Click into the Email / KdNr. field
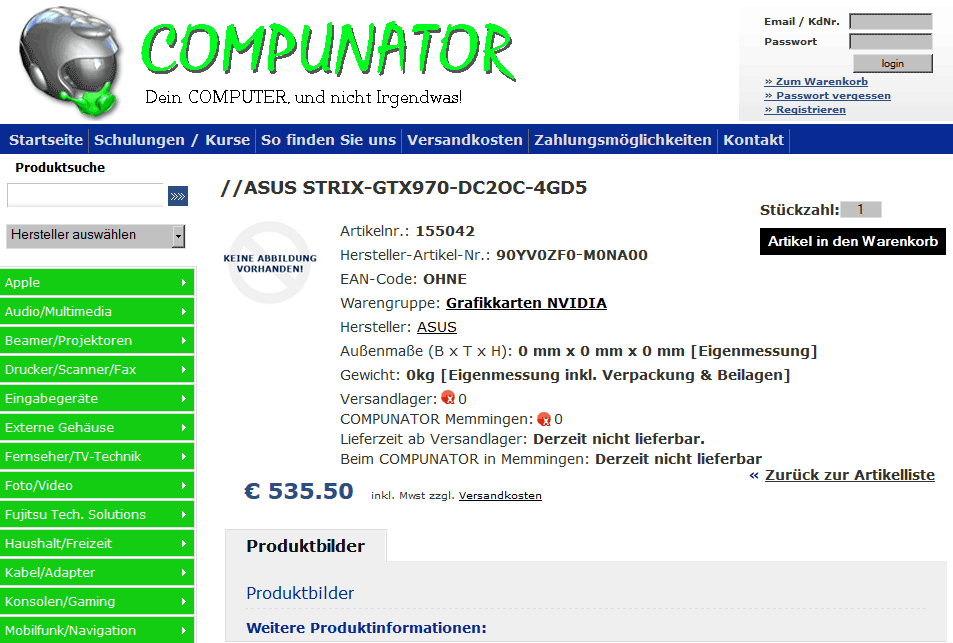 [x=890, y=22]
